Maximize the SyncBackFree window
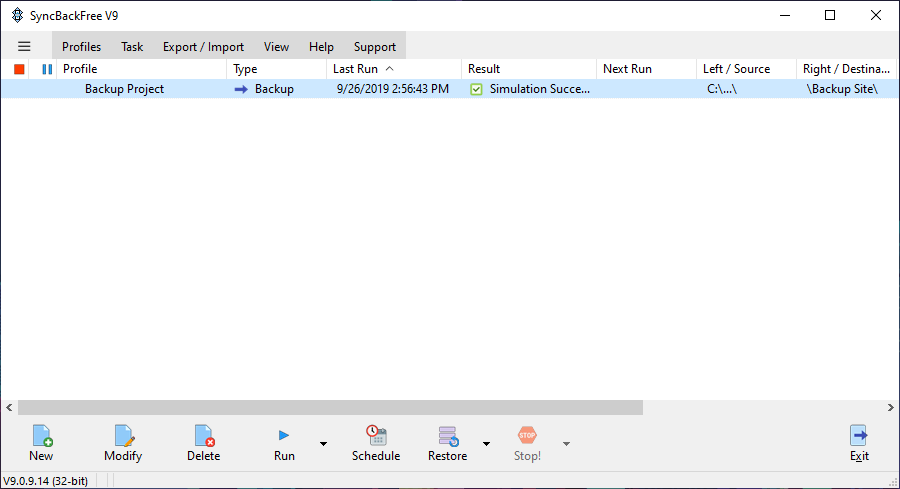 (830, 15)
